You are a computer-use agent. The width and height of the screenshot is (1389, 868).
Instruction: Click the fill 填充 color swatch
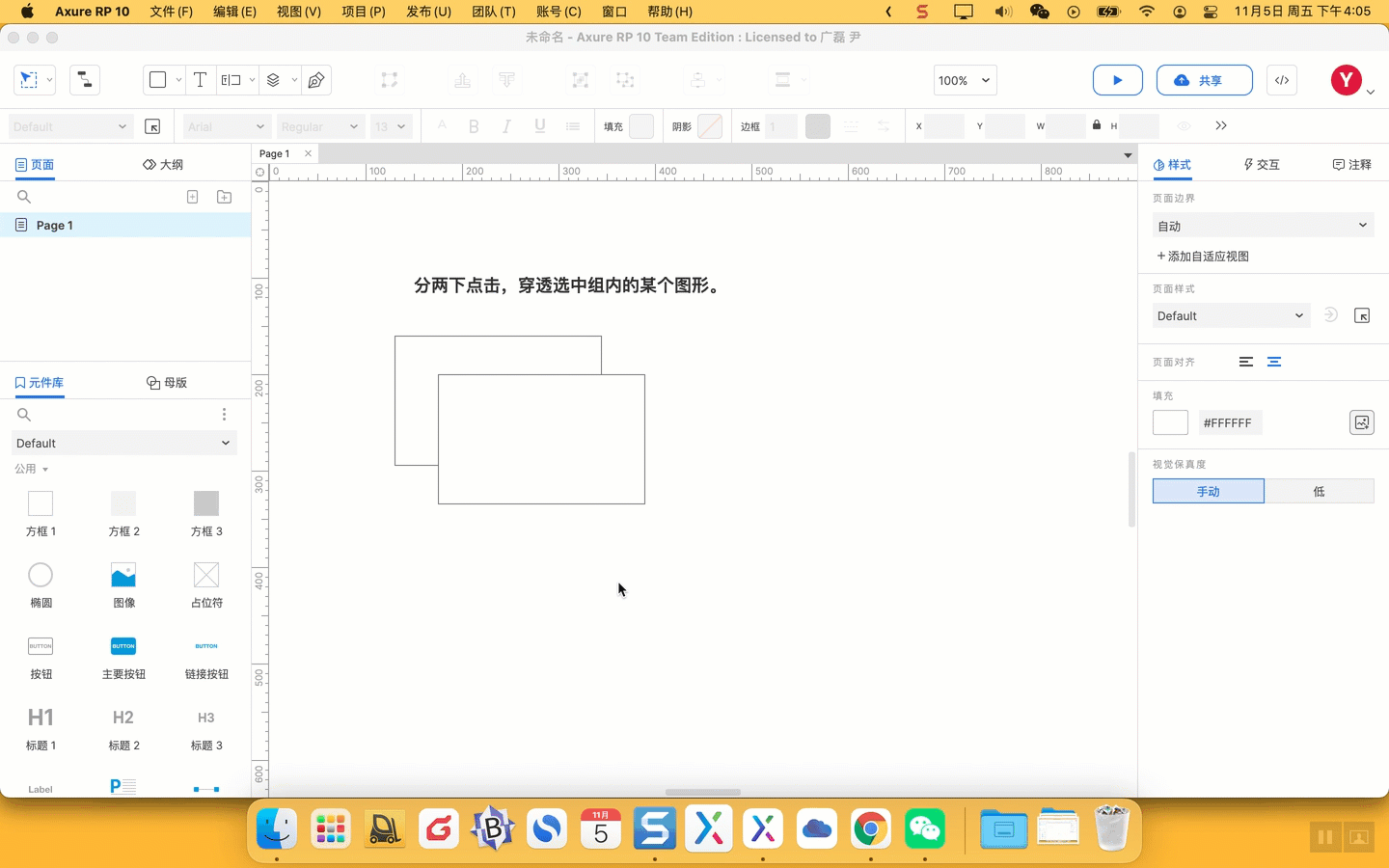[x=641, y=126]
